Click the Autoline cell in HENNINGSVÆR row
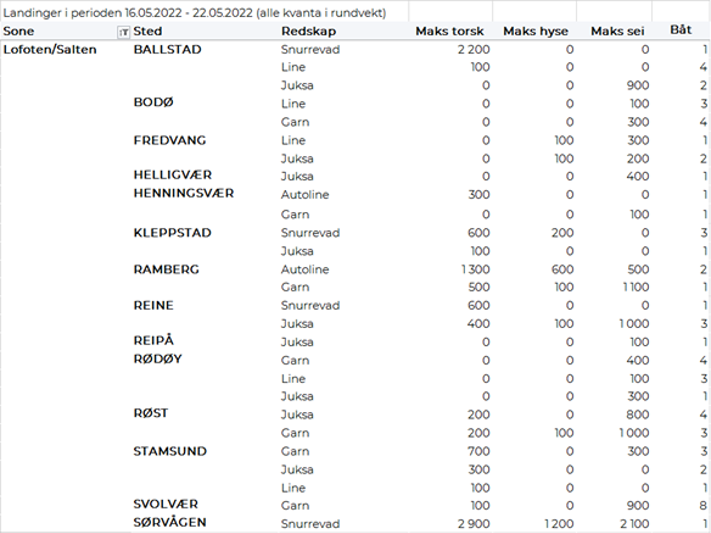The width and height of the screenshot is (711, 533). (305, 195)
